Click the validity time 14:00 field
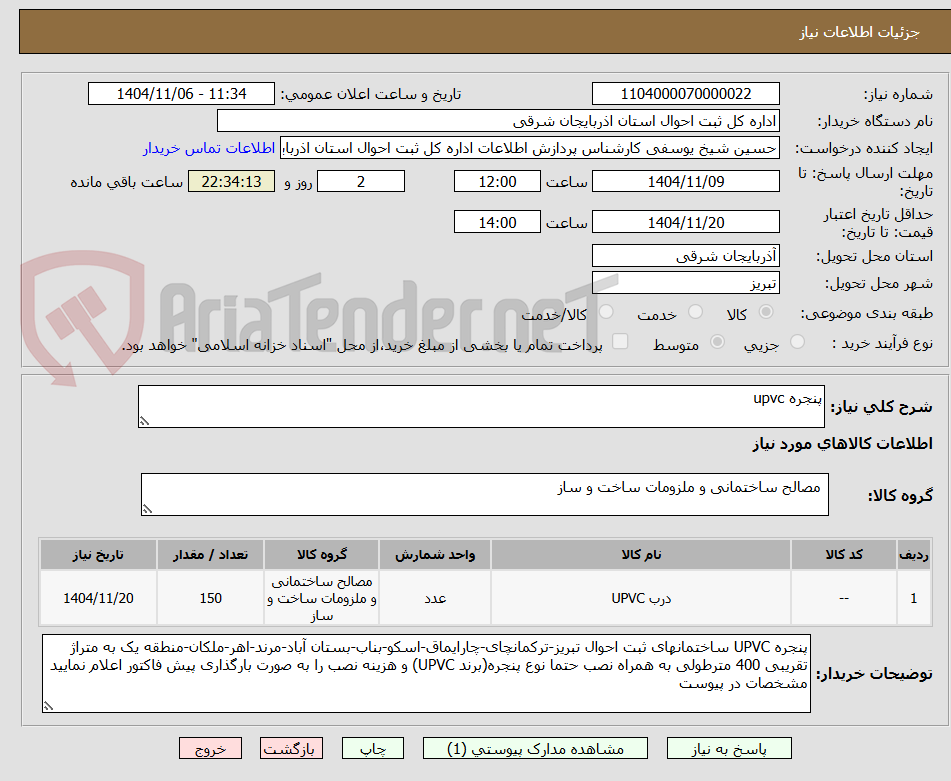Image resolution: width=951 pixels, height=781 pixels. [497, 222]
